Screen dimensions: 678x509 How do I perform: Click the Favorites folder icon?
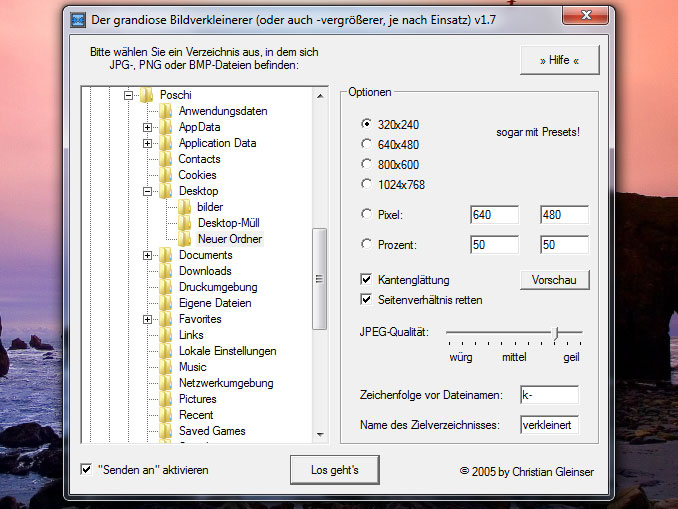[166, 319]
